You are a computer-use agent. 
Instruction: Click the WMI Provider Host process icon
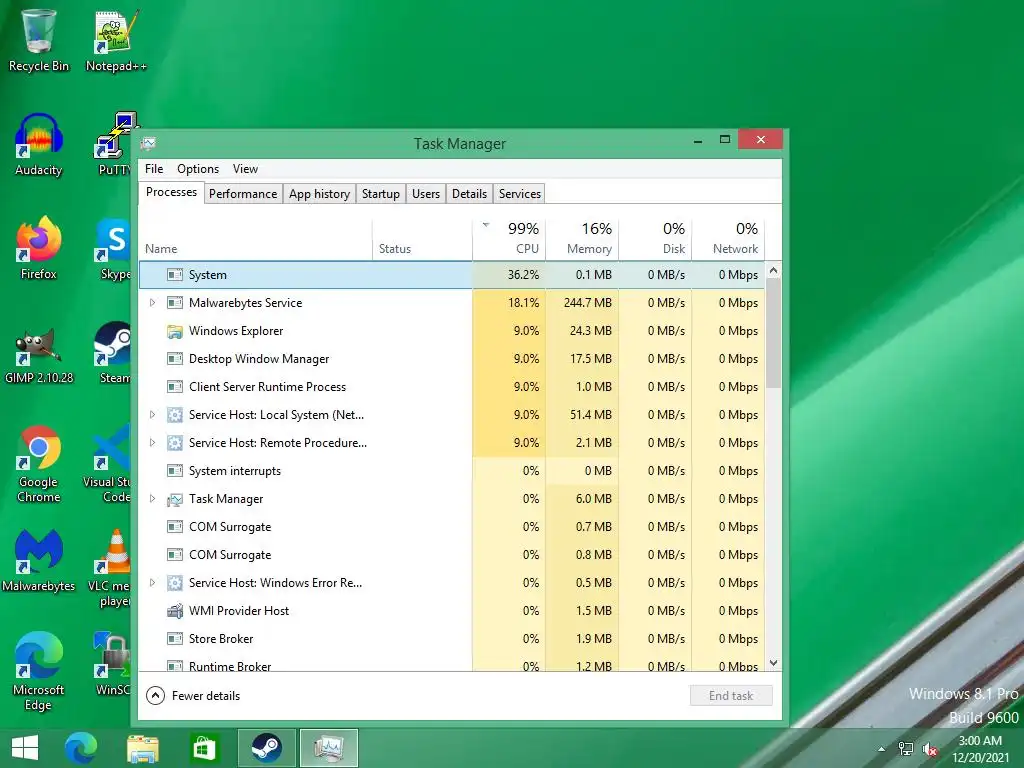[174, 611]
